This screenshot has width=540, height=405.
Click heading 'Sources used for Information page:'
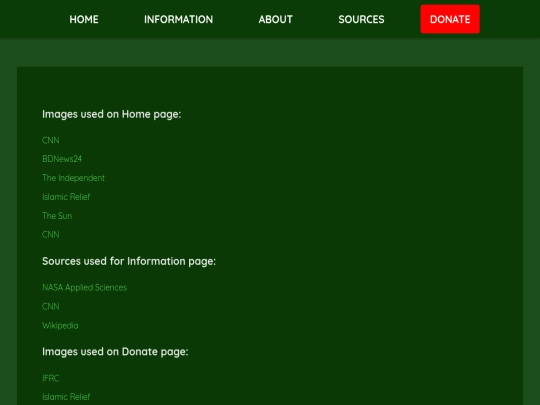[x=129, y=261]
